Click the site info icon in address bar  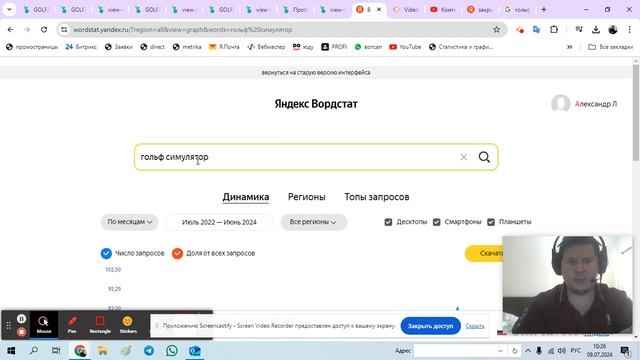(64, 29)
